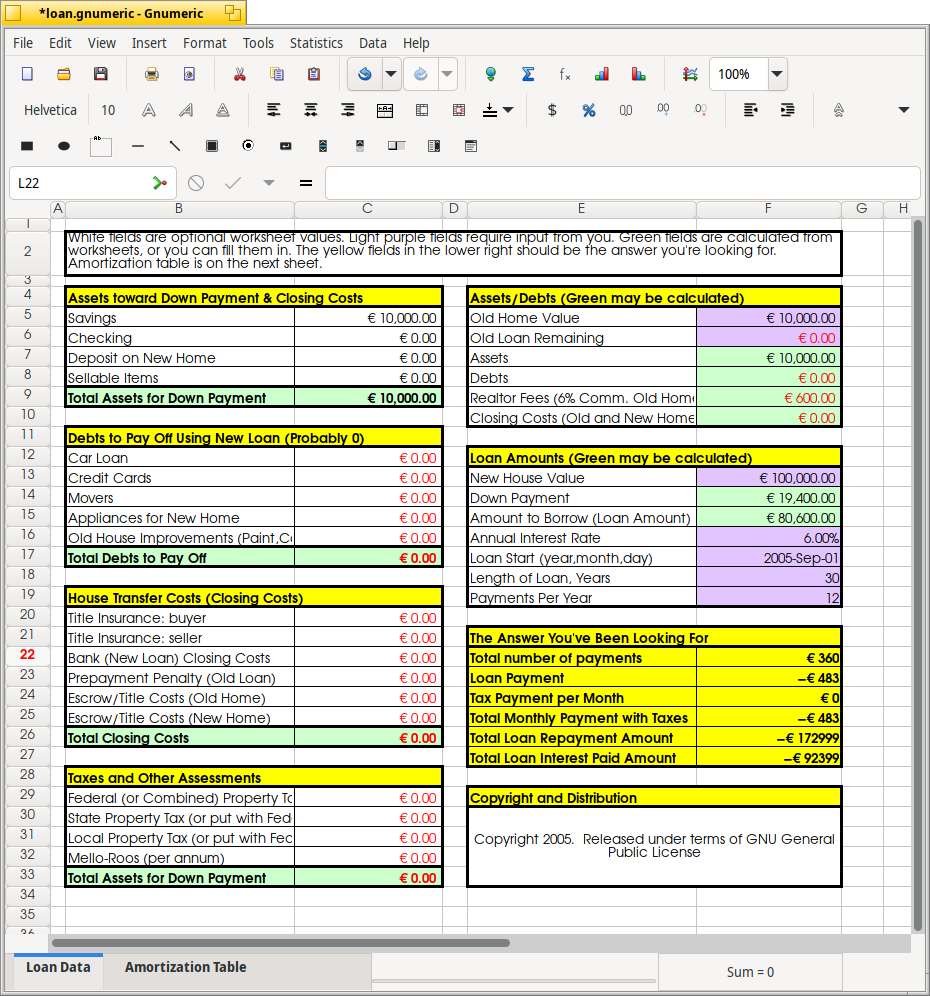Insert a hyperlink with globe icon
The height and width of the screenshot is (996, 930).
pyautogui.click(x=490, y=74)
